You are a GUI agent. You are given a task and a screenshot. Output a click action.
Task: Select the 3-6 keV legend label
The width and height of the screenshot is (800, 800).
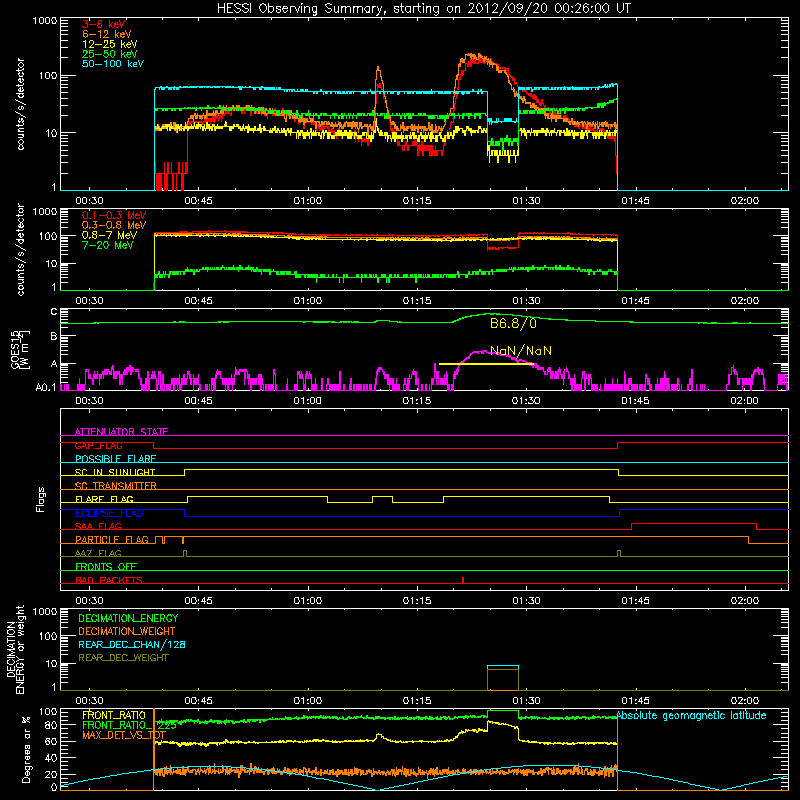click(x=103, y=24)
